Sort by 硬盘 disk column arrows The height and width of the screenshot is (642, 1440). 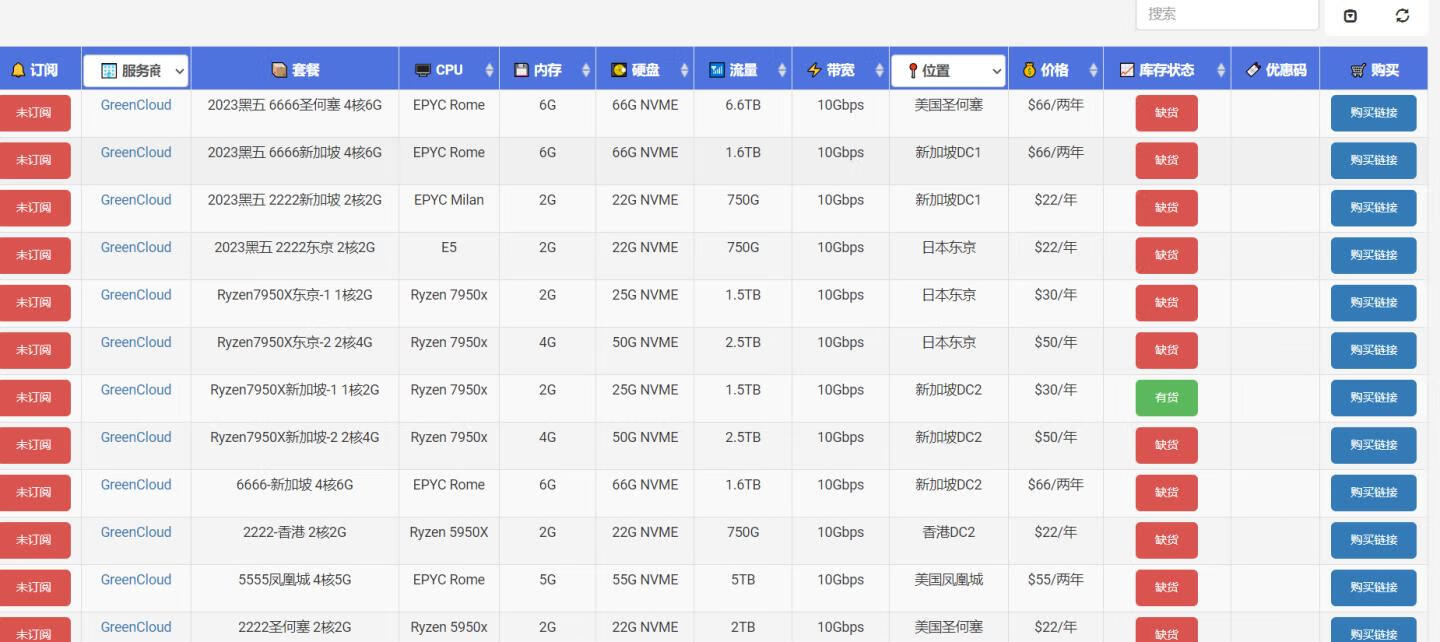pos(684,70)
